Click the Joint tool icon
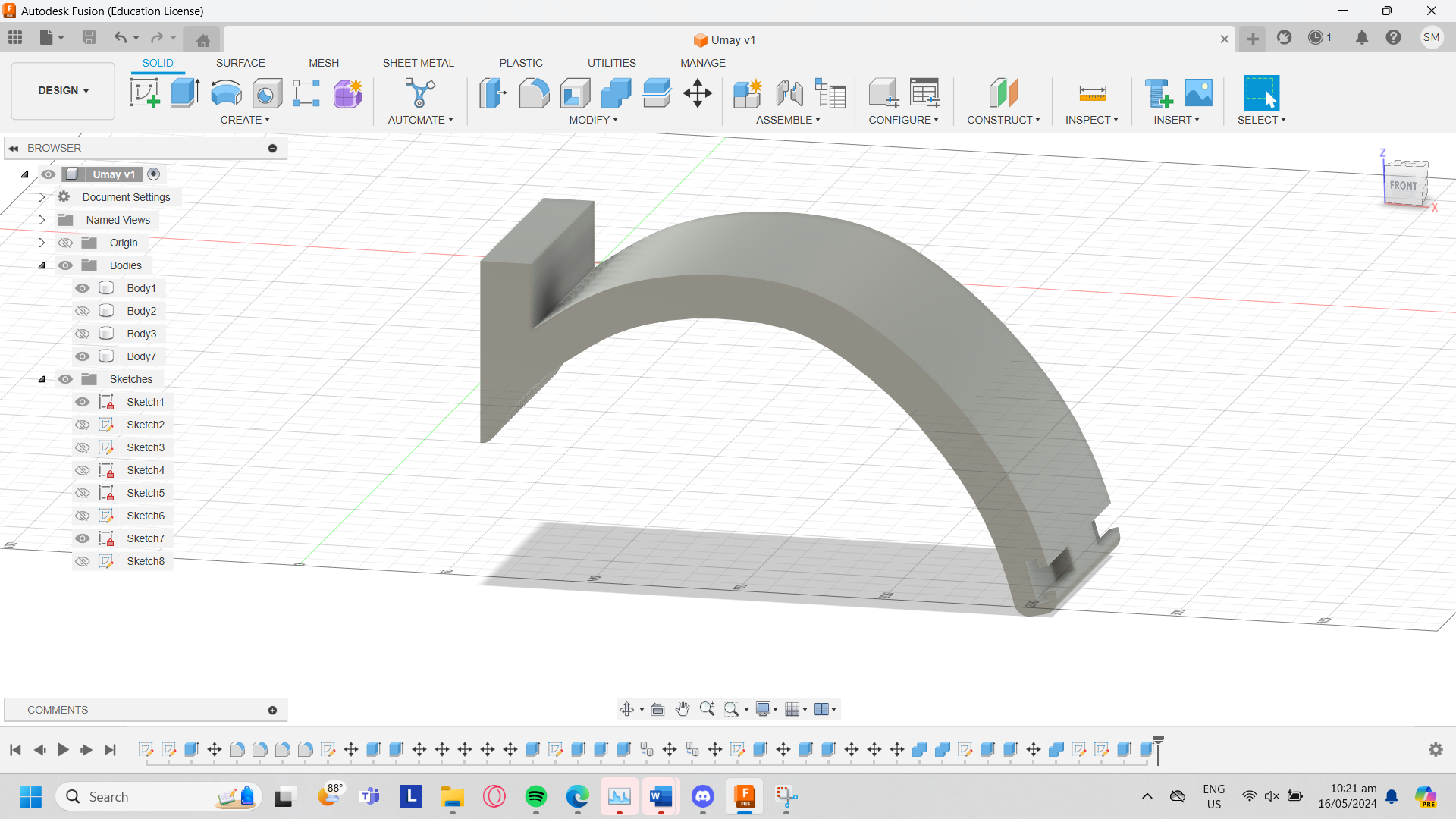The image size is (1456, 819). (789, 93)
